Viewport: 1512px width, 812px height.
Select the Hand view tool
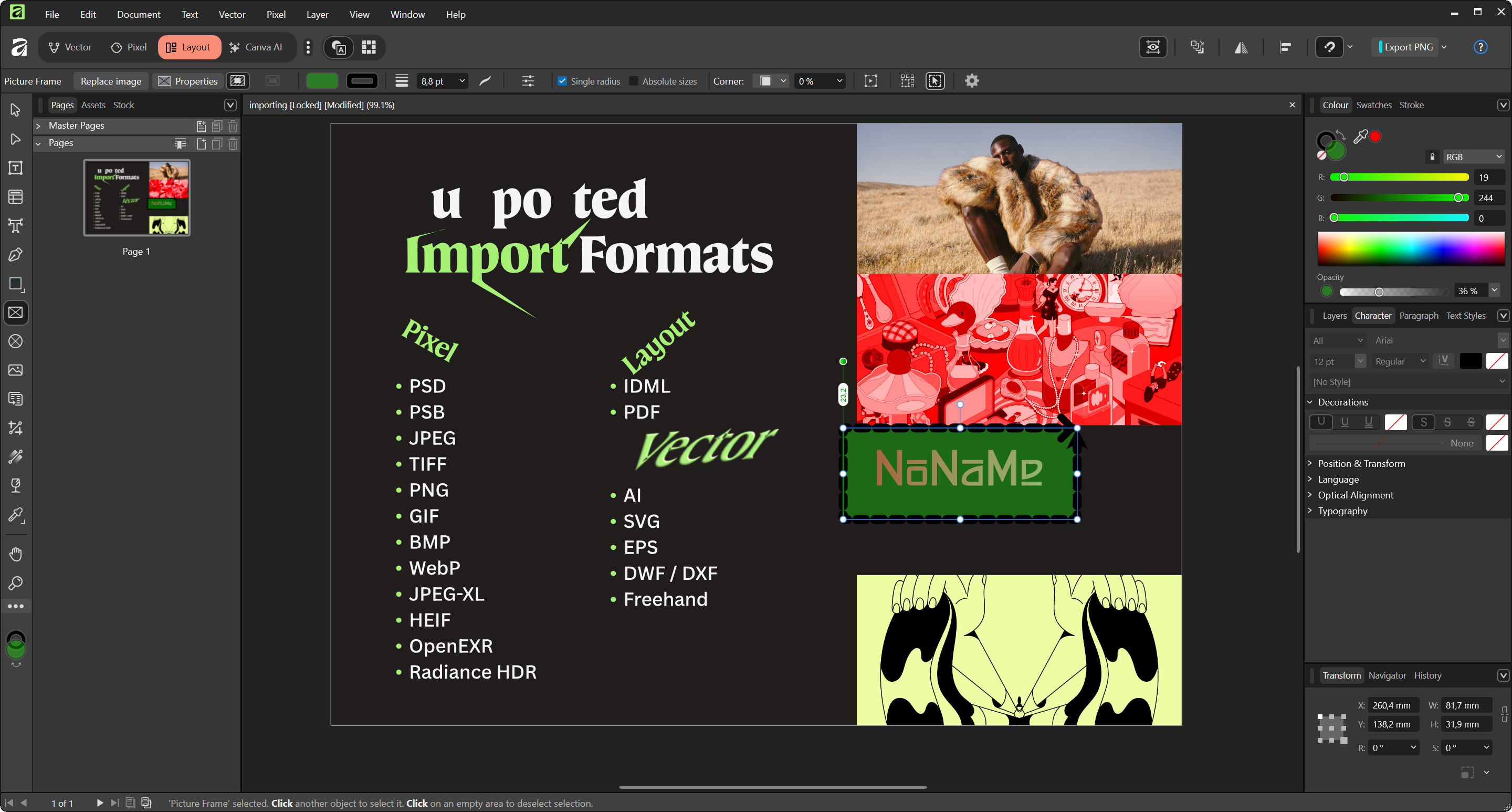[16, 554]
